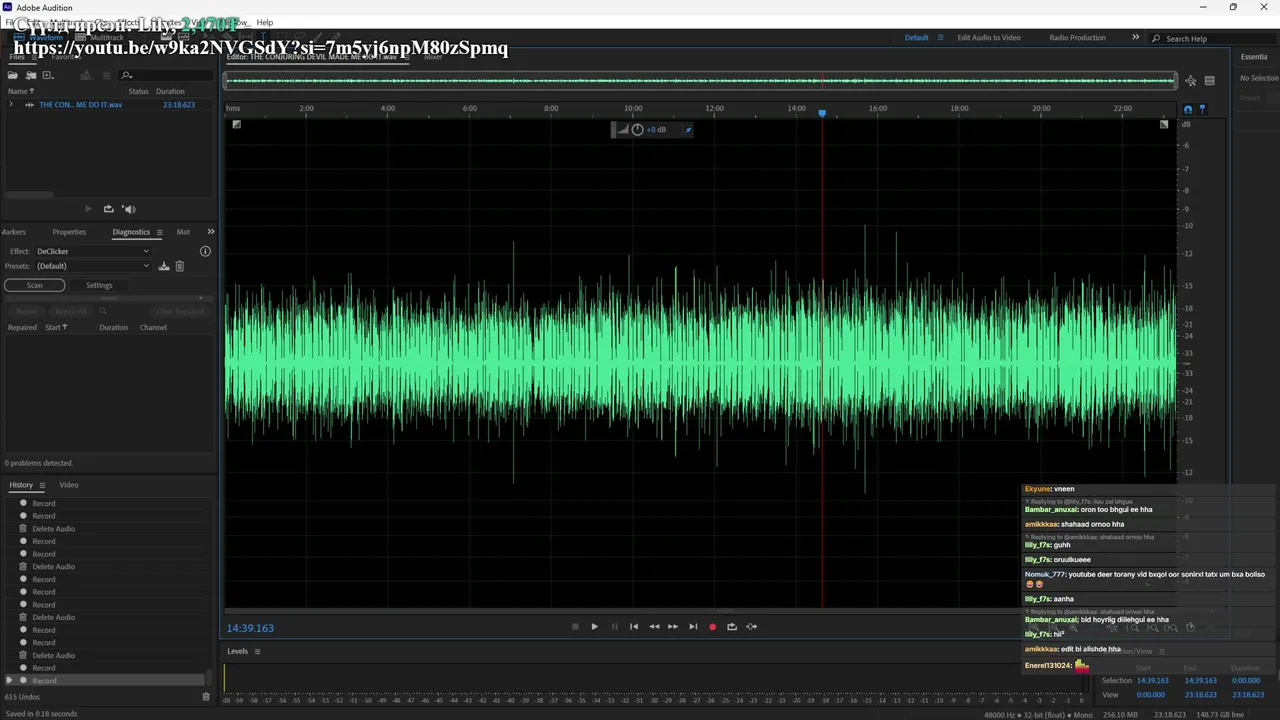The image size is (1280, 720).
Task: Switch to the Edit Audio to Video workspace
Action: 989,38
